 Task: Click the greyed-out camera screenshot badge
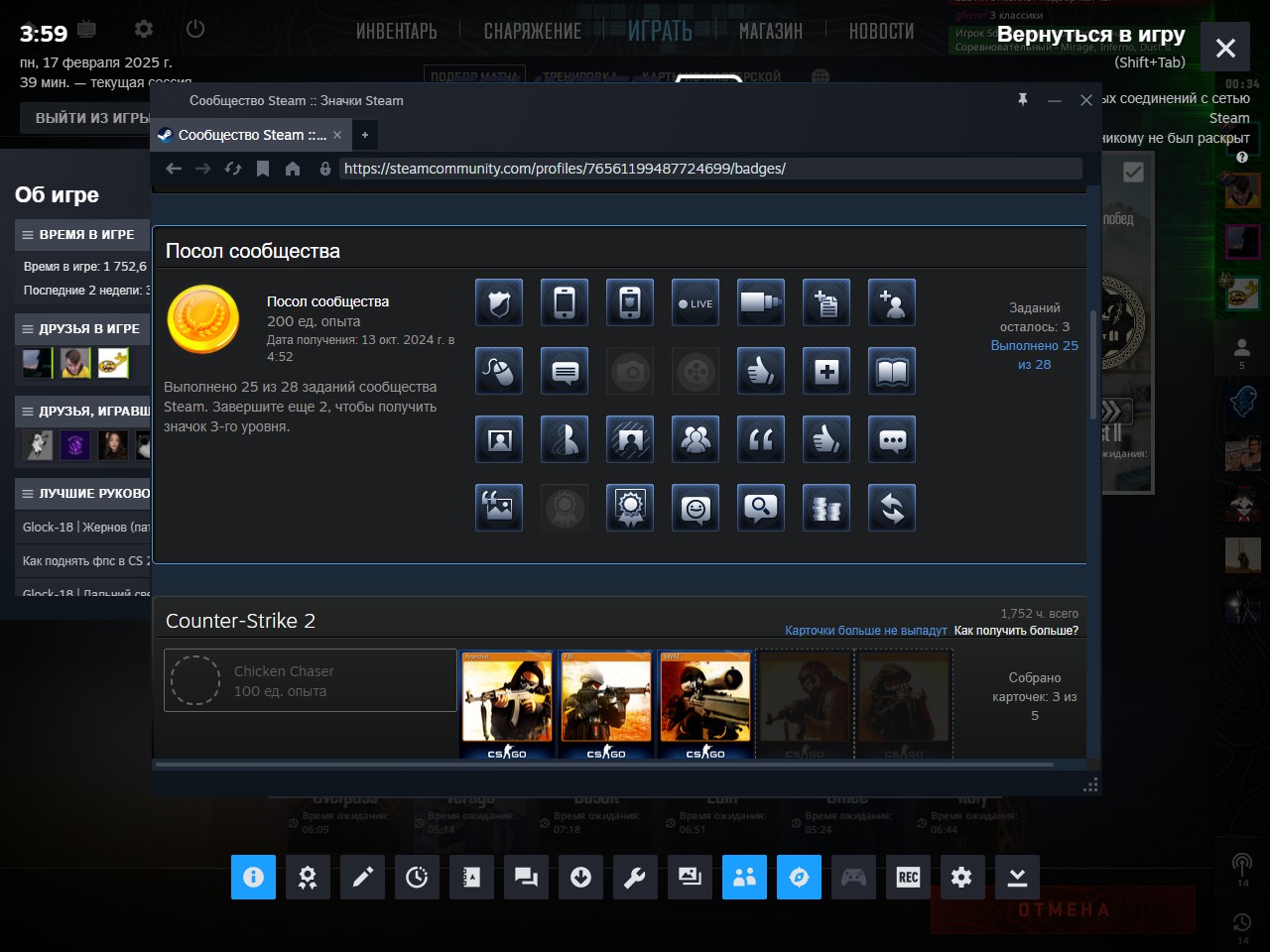pos(630,372)
